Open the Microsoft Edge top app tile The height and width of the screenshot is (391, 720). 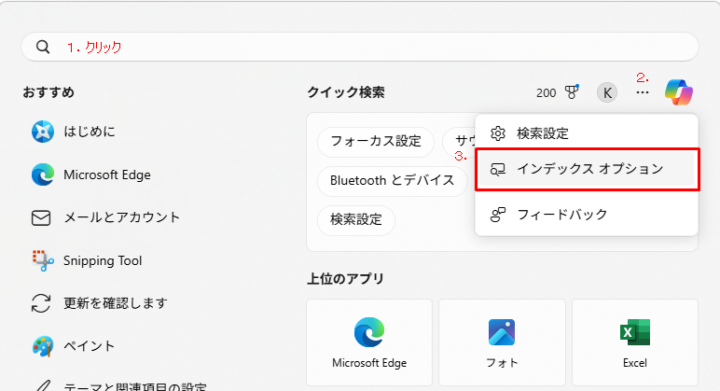coord(369,342)
